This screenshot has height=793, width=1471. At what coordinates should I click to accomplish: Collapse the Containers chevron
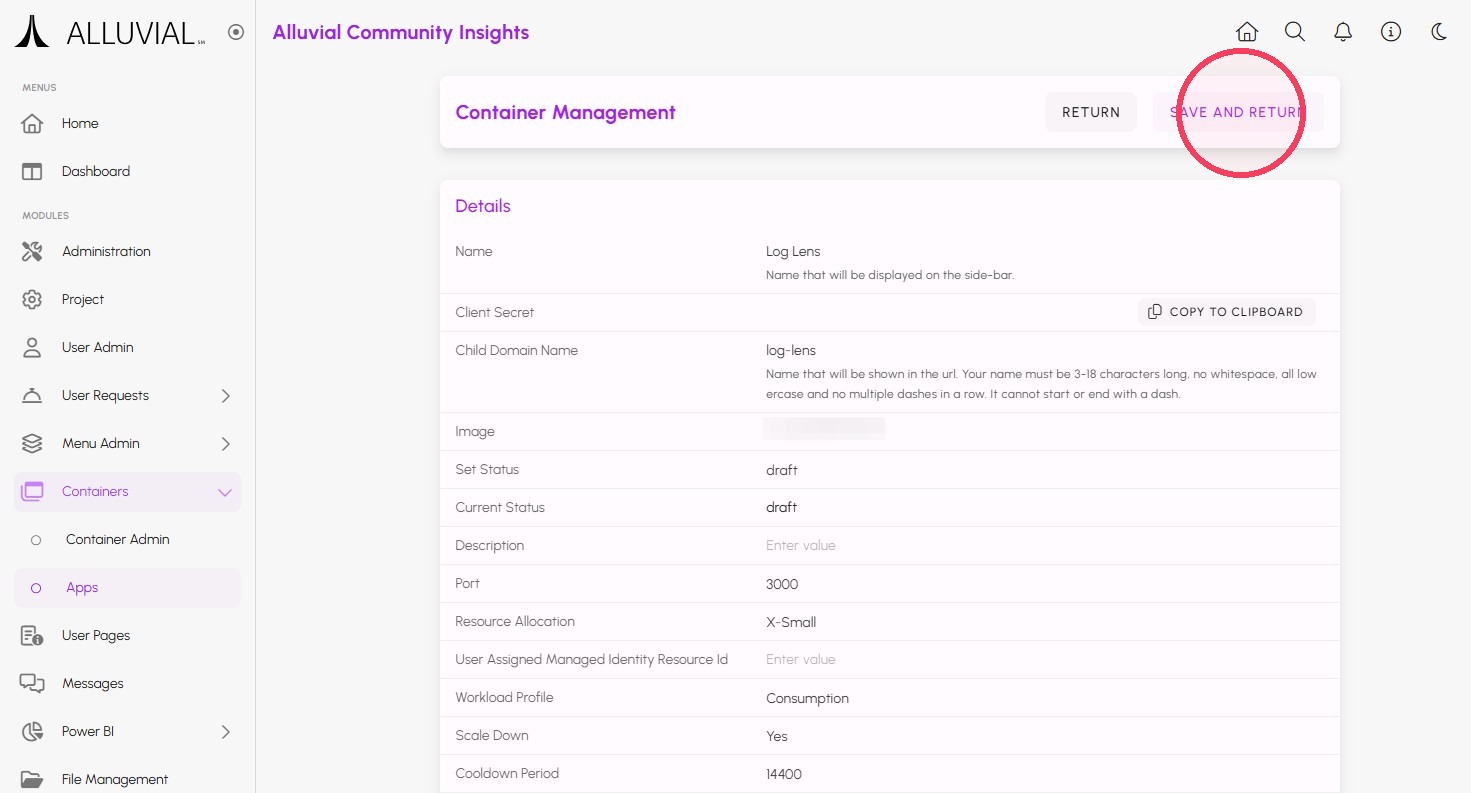225,492
